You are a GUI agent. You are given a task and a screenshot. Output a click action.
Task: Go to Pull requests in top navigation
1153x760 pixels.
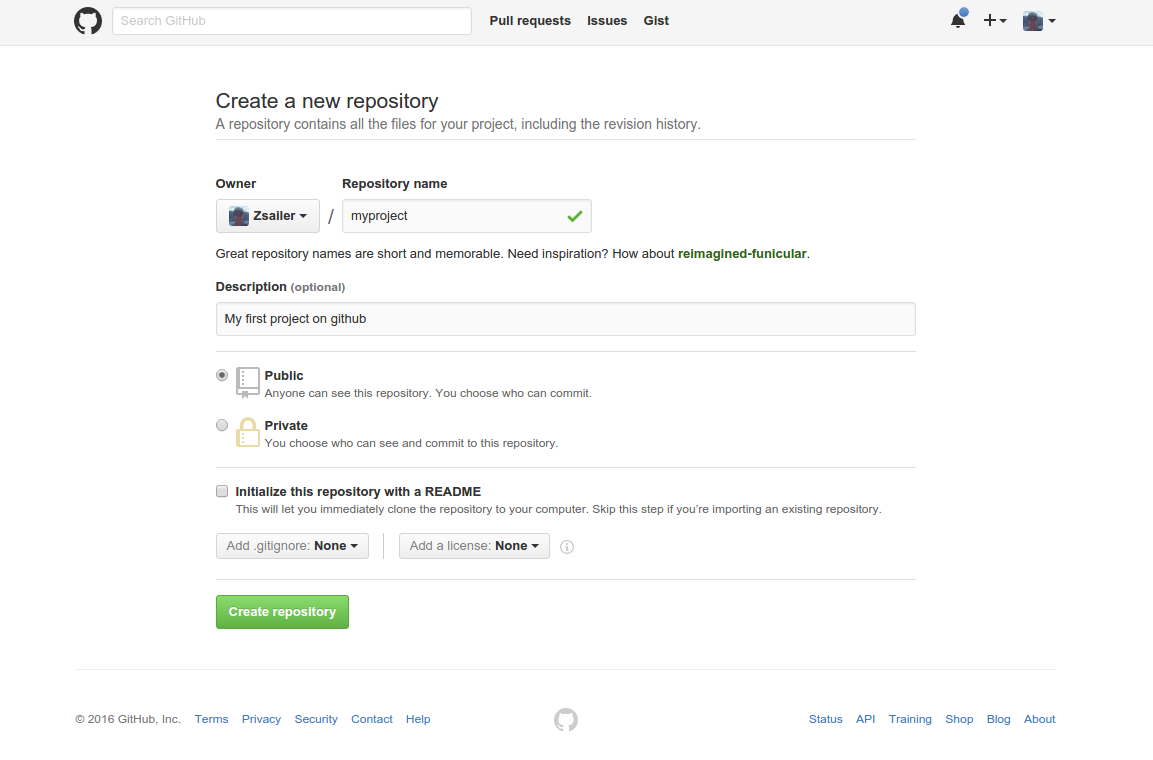pyautogui.click(x=530, y=21)
